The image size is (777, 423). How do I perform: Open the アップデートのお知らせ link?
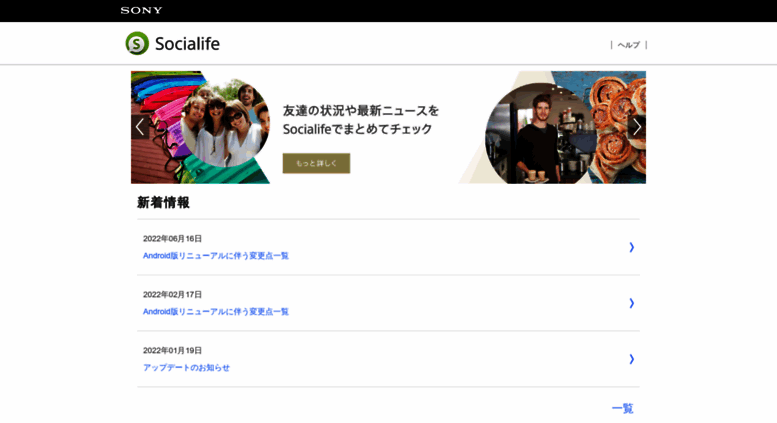[x=186, y=368]
